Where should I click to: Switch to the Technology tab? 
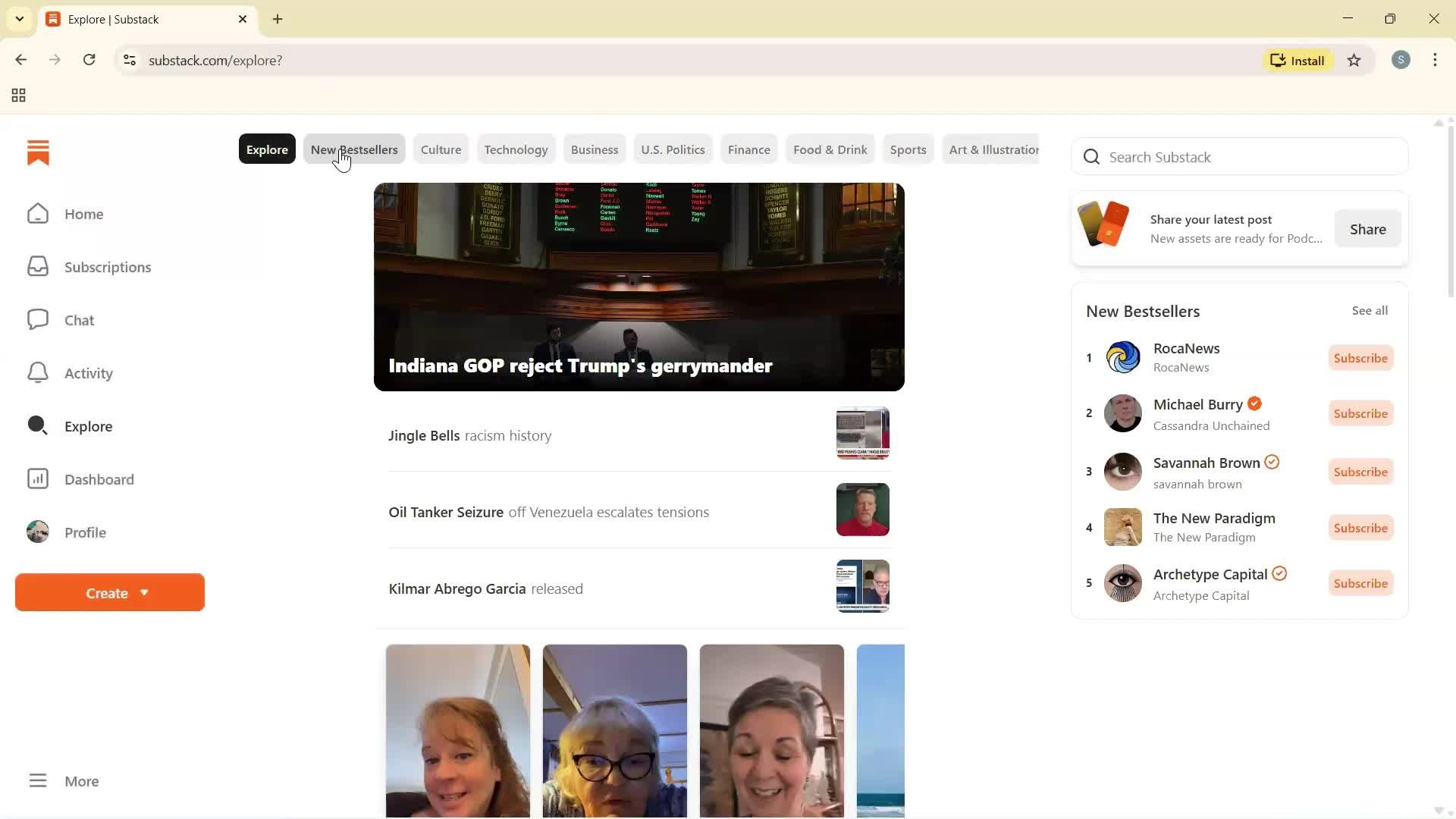coord(516,149)
